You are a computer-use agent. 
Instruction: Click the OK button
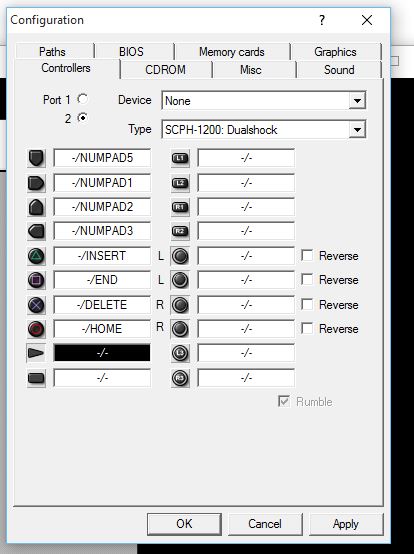[x=184, y=524]
